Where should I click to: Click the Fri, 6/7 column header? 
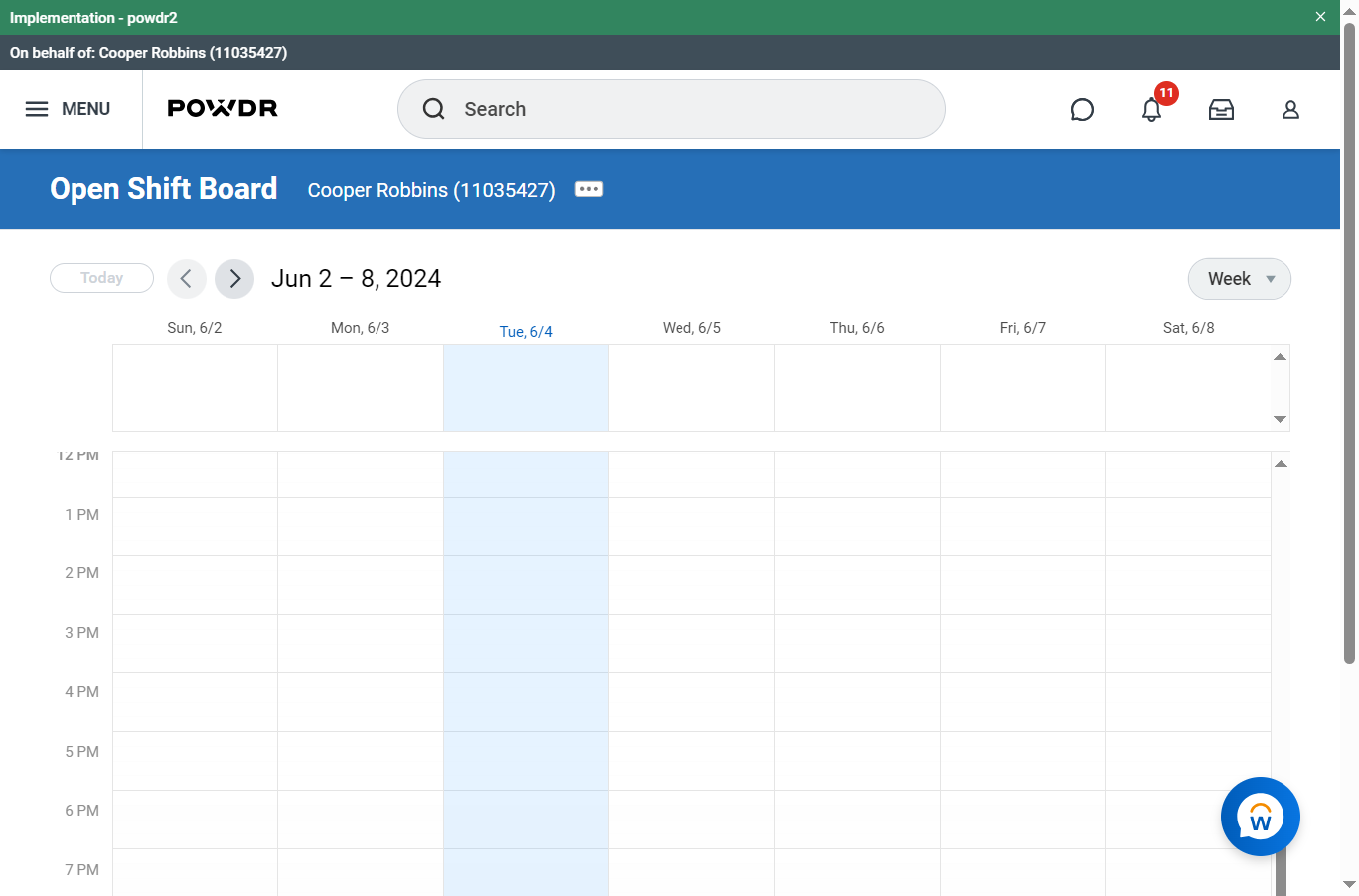pos(1022,328)
